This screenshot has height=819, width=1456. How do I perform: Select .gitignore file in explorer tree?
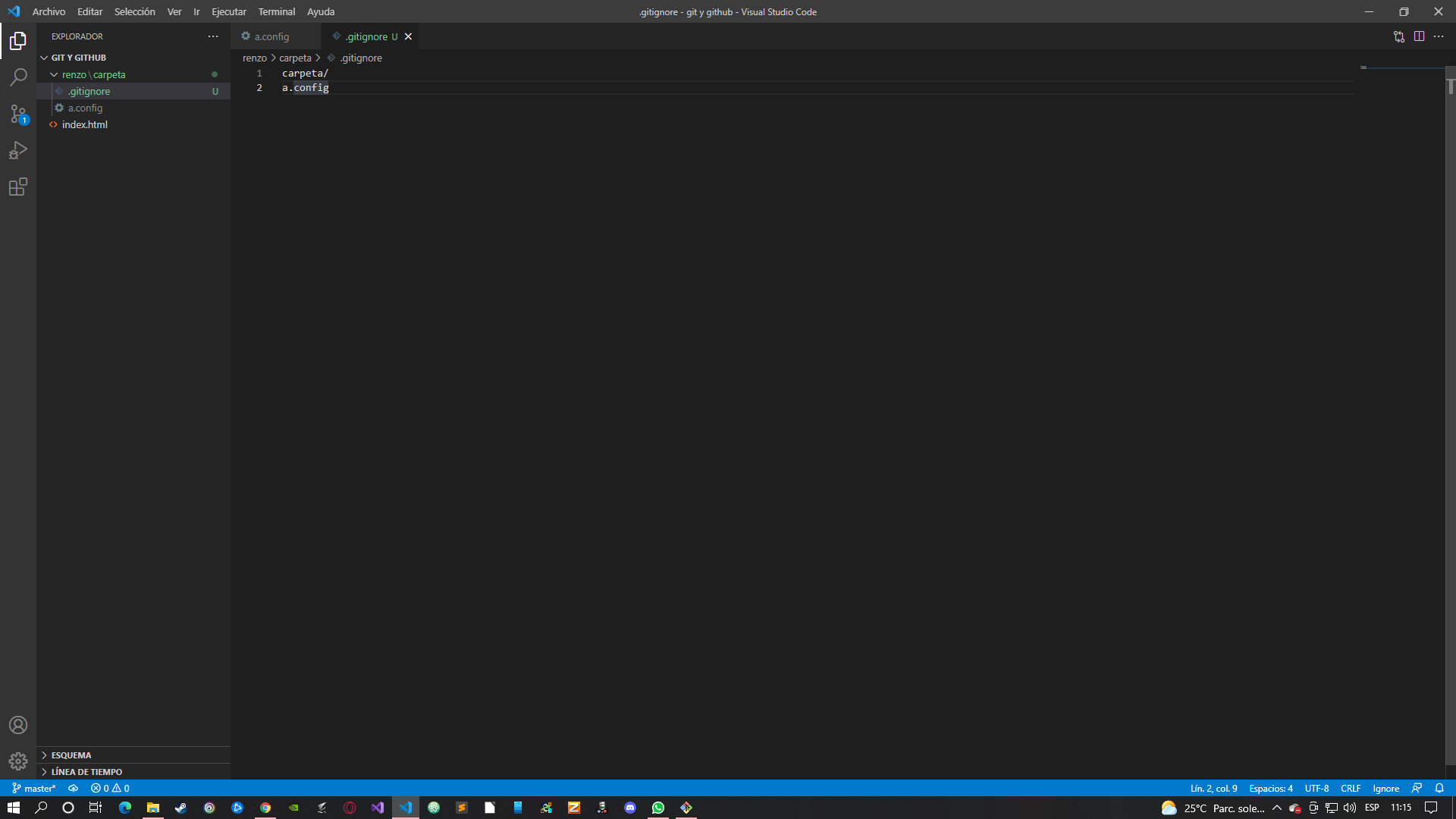[x=133, y=91]
